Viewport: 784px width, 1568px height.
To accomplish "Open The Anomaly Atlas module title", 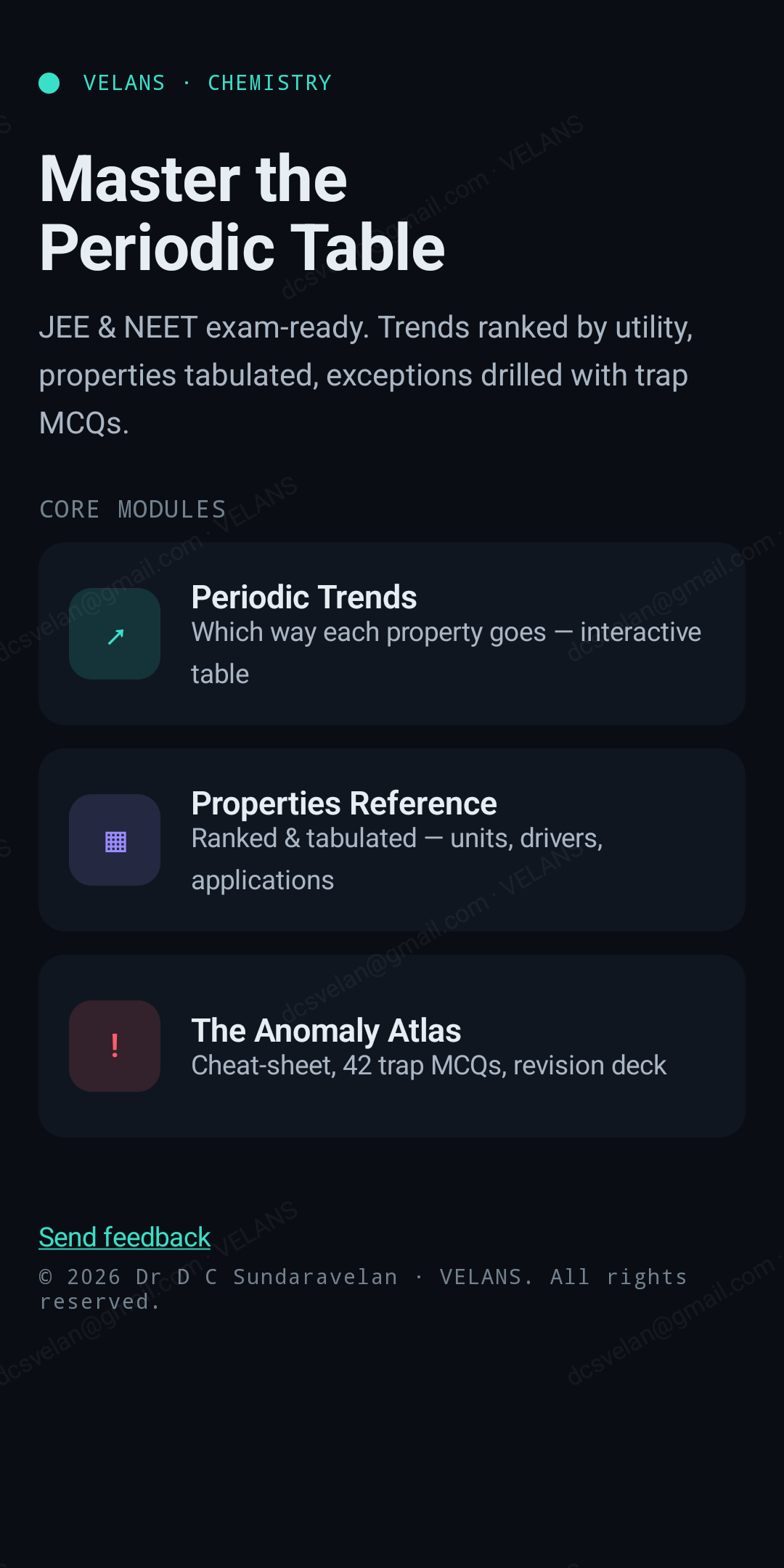I will [326, 1031].
